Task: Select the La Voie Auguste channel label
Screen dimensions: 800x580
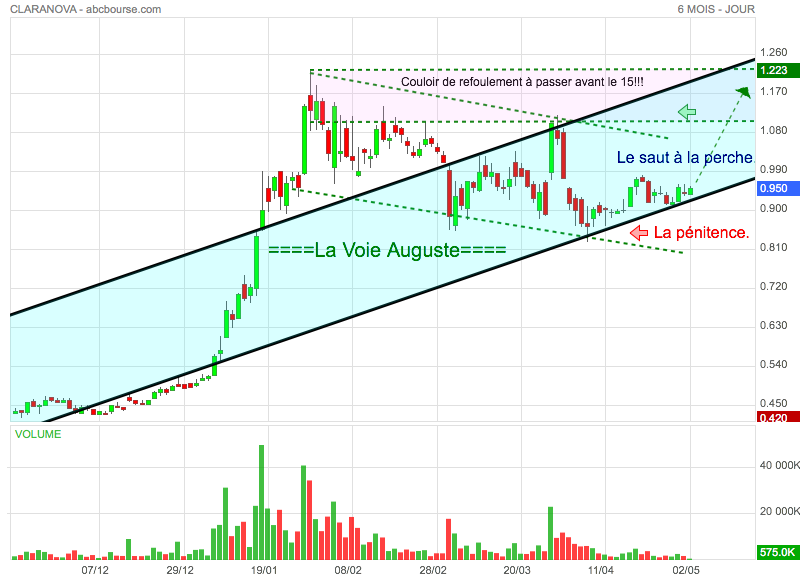Action: [387, 250]
